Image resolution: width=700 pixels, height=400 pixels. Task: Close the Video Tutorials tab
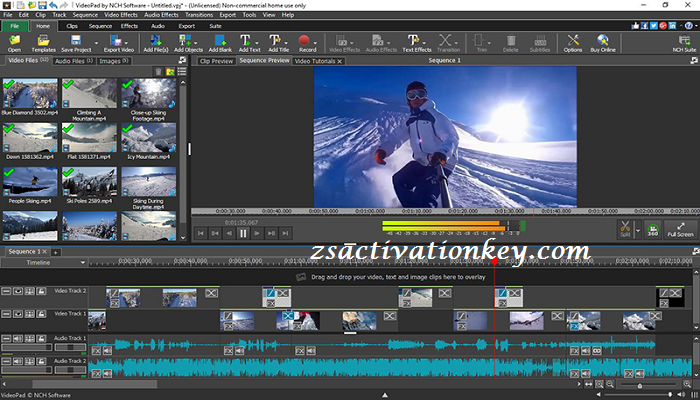coord(339,61)
